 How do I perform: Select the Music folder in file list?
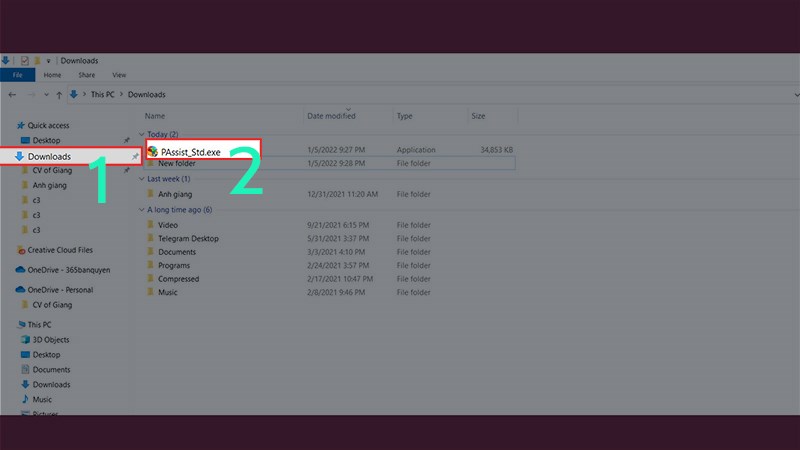click(168, 292)
